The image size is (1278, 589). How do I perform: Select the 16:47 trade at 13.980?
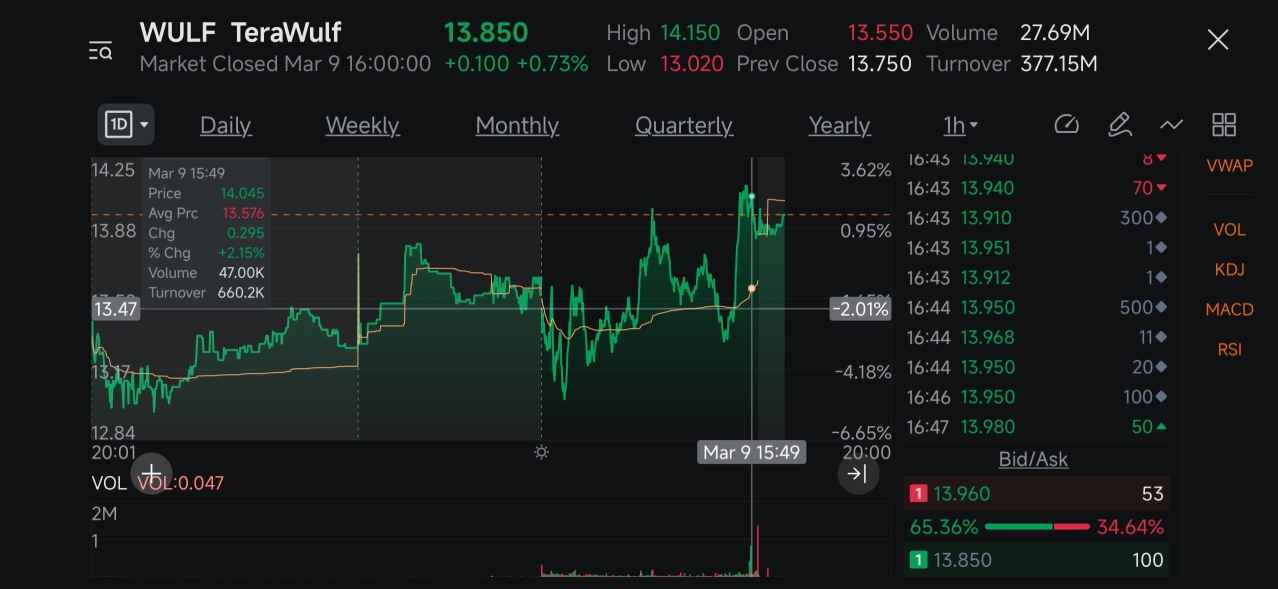pyautogui.click(x=1036, y=426)
